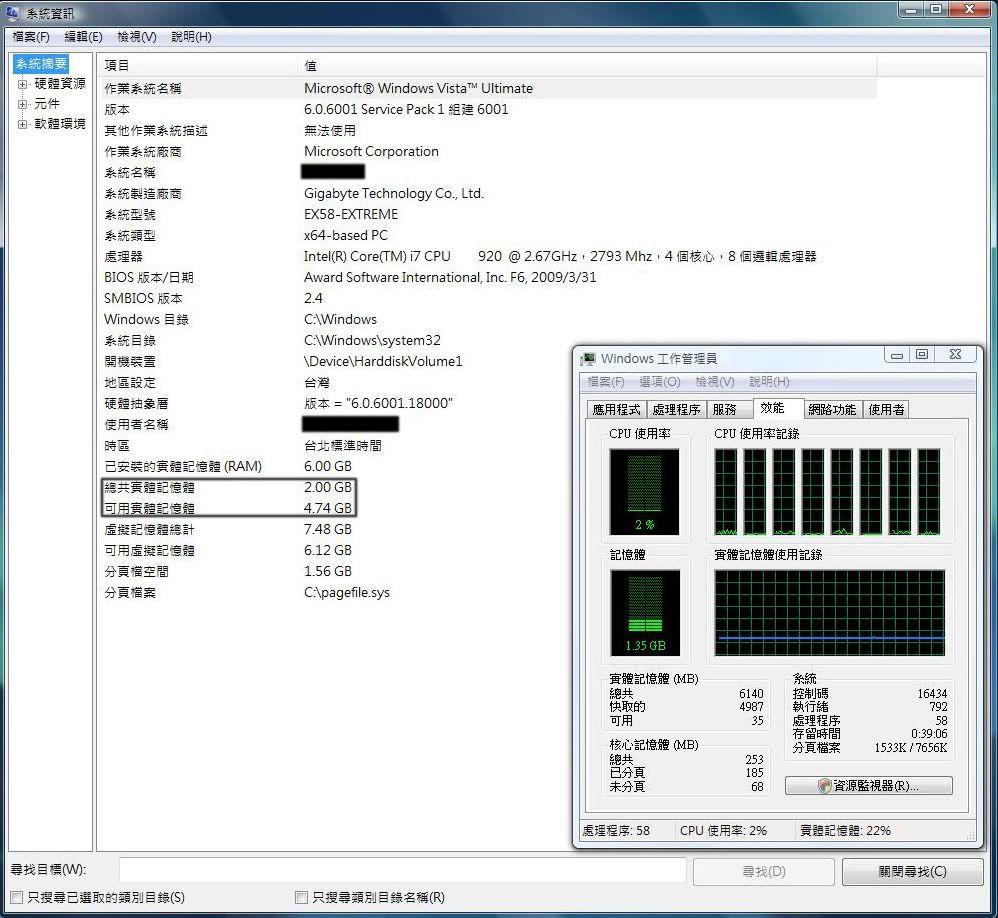Open Task Manager 檢視(V) menu
This screenshot has height=918, width=998.
pyautogui.click(x=714, y=381)
